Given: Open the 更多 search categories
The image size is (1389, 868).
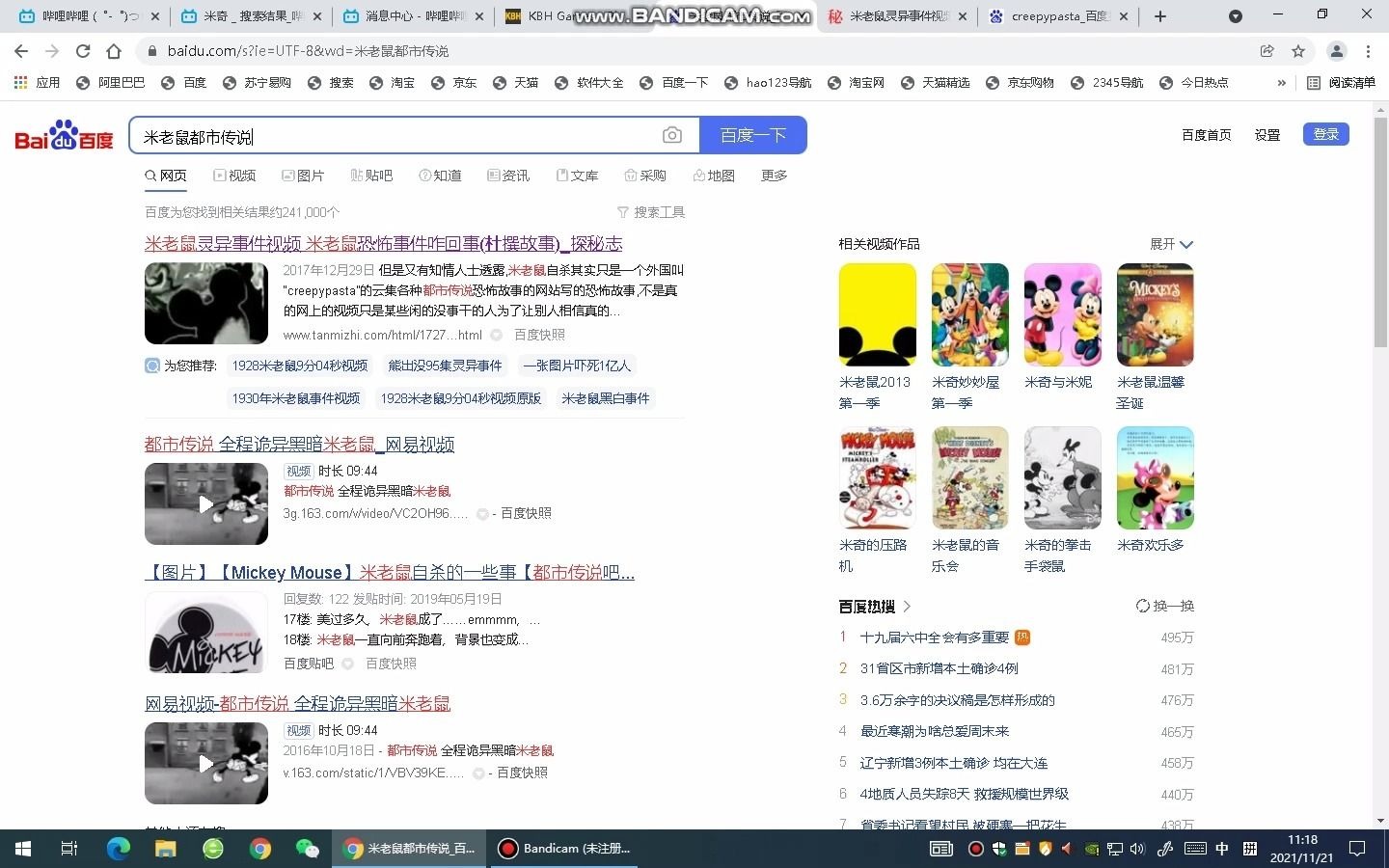Looking at the screenshot, I should (x=775, y=176).
